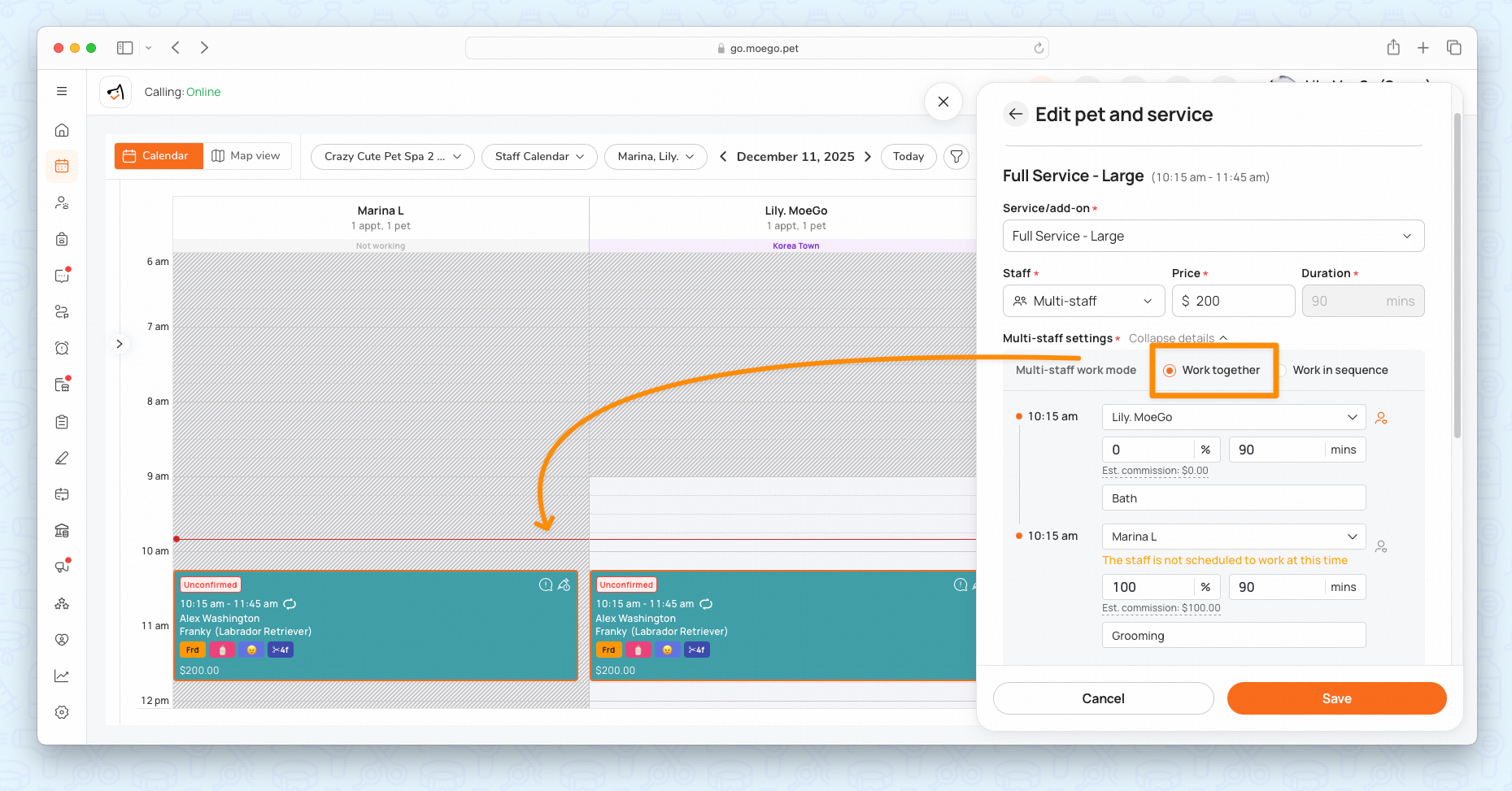Click the Frd tag on Marina L's appointment

[x=193, y=650]
